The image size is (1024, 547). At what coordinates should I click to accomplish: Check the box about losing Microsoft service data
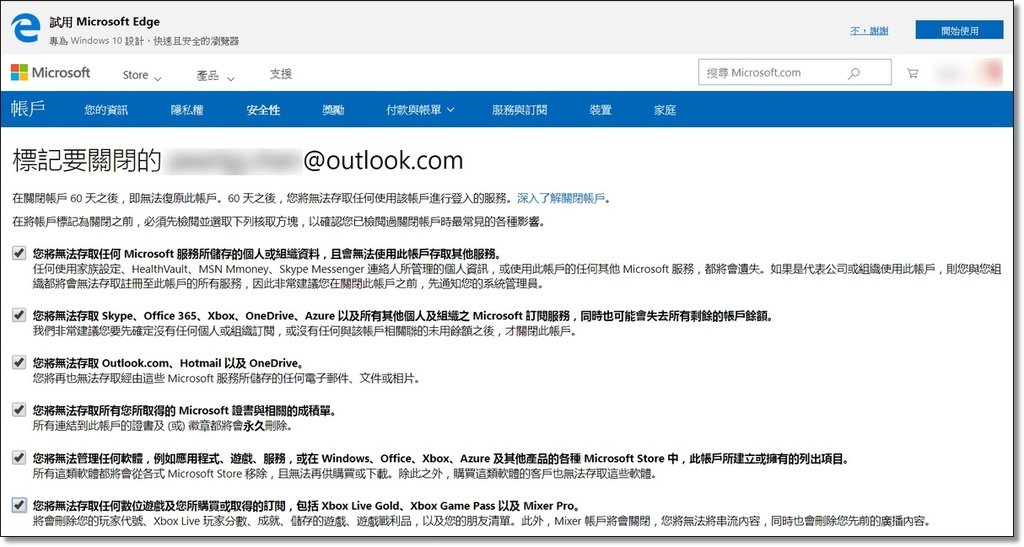(x=19, y=253)
